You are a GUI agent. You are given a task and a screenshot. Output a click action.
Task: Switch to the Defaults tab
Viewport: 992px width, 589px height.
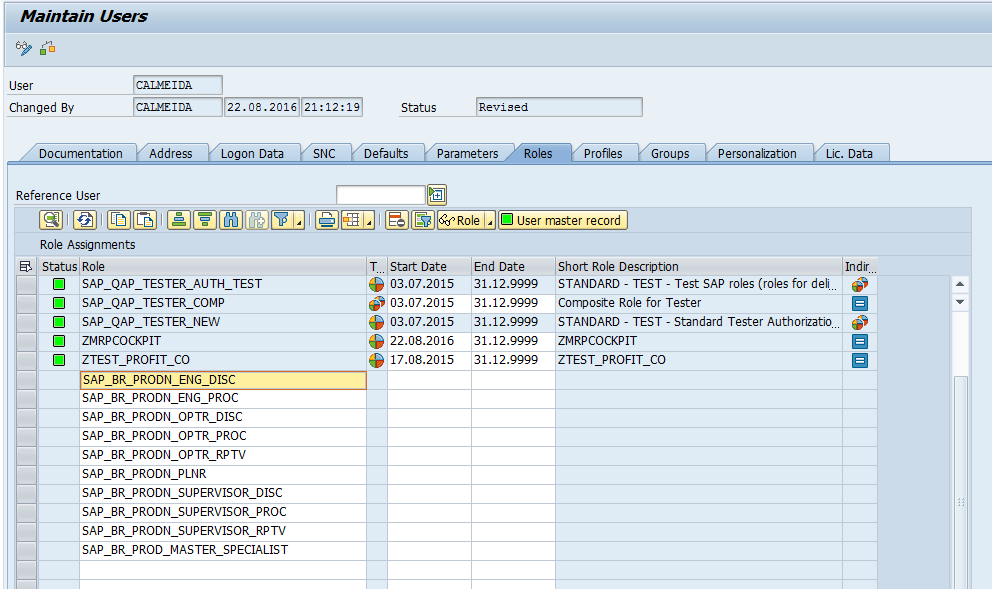[x=386, y=153]
